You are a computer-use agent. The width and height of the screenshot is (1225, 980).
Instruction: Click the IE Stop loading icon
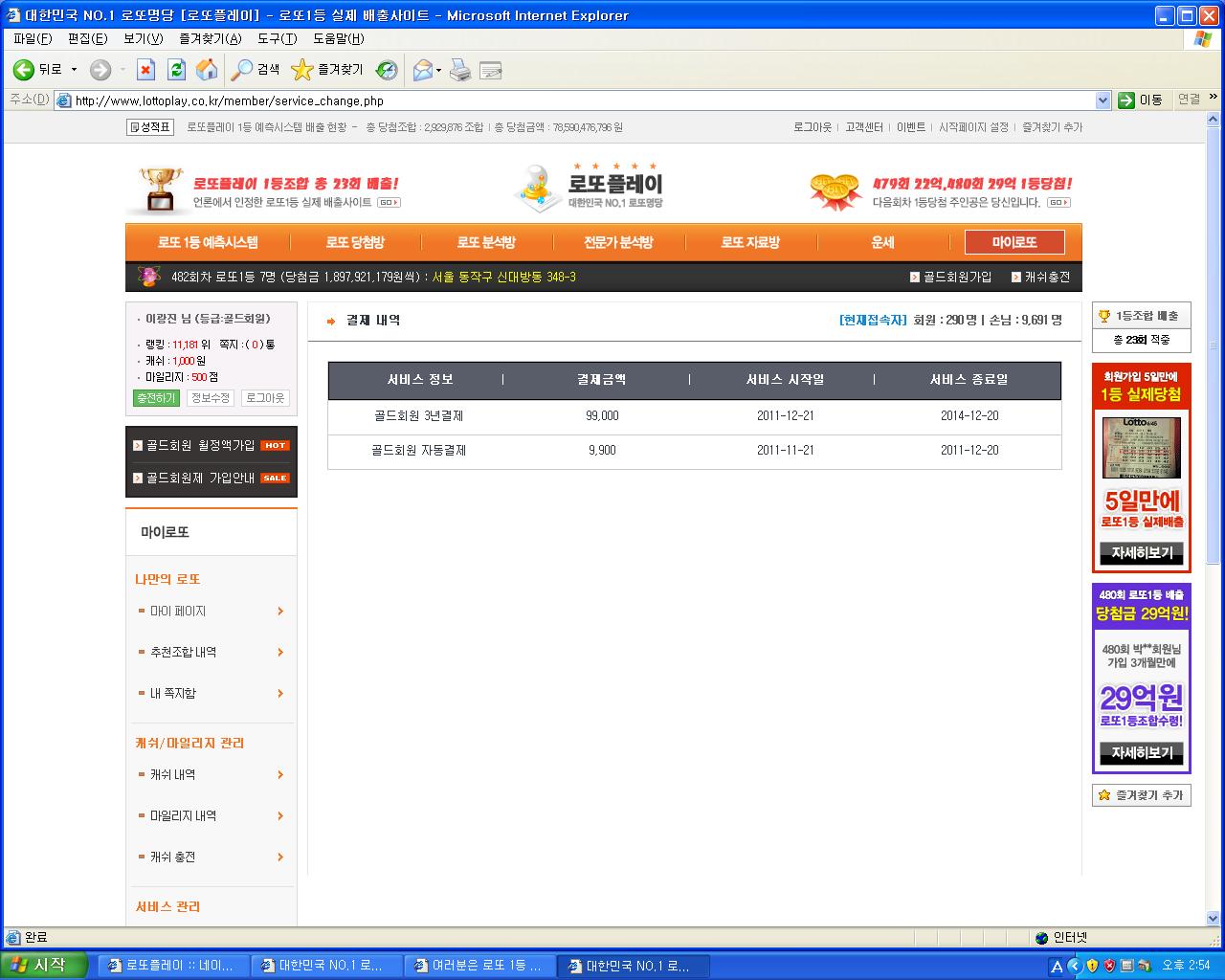tap(145, 70)
